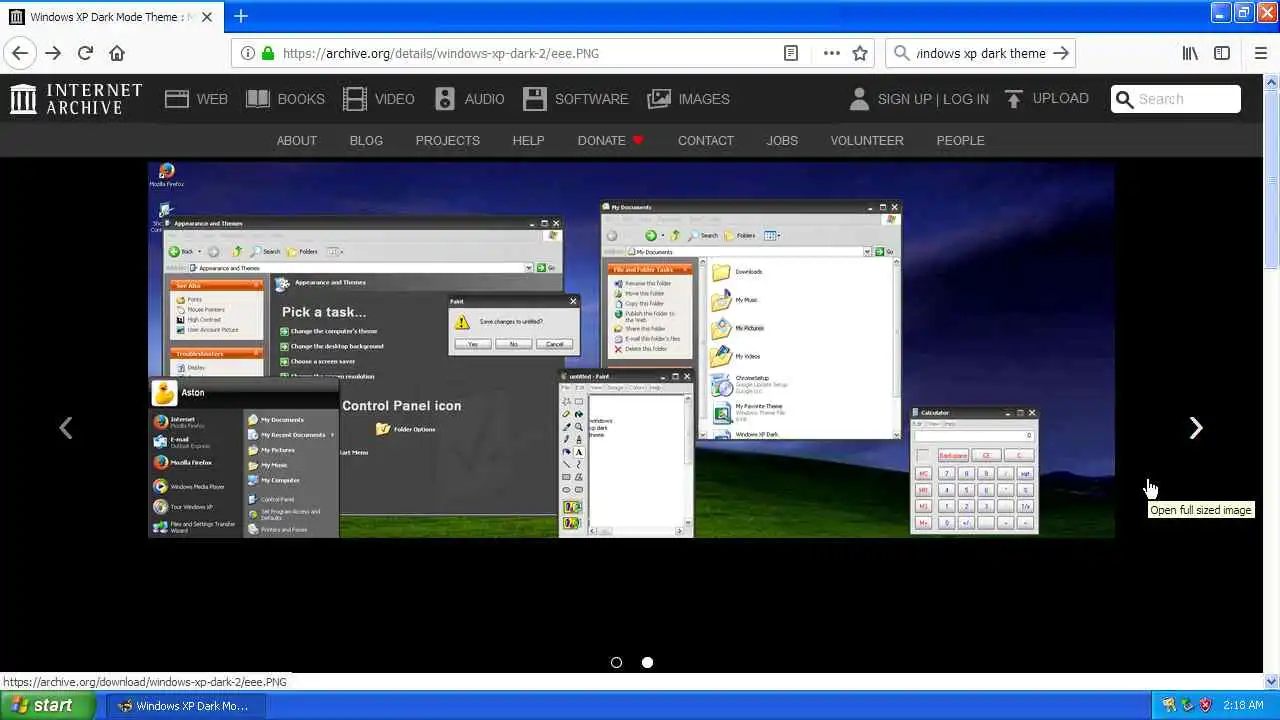Open the VOLUNTEER page
Image resolution: width=1280 pixels, height=720 pixels.
[867, 140]
